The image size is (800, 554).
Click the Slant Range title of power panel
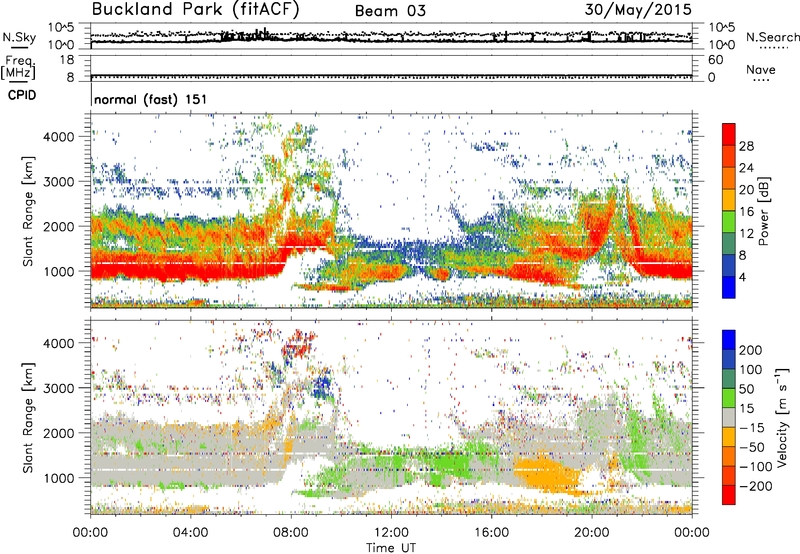pyautogui.click(x=28, y=211)
